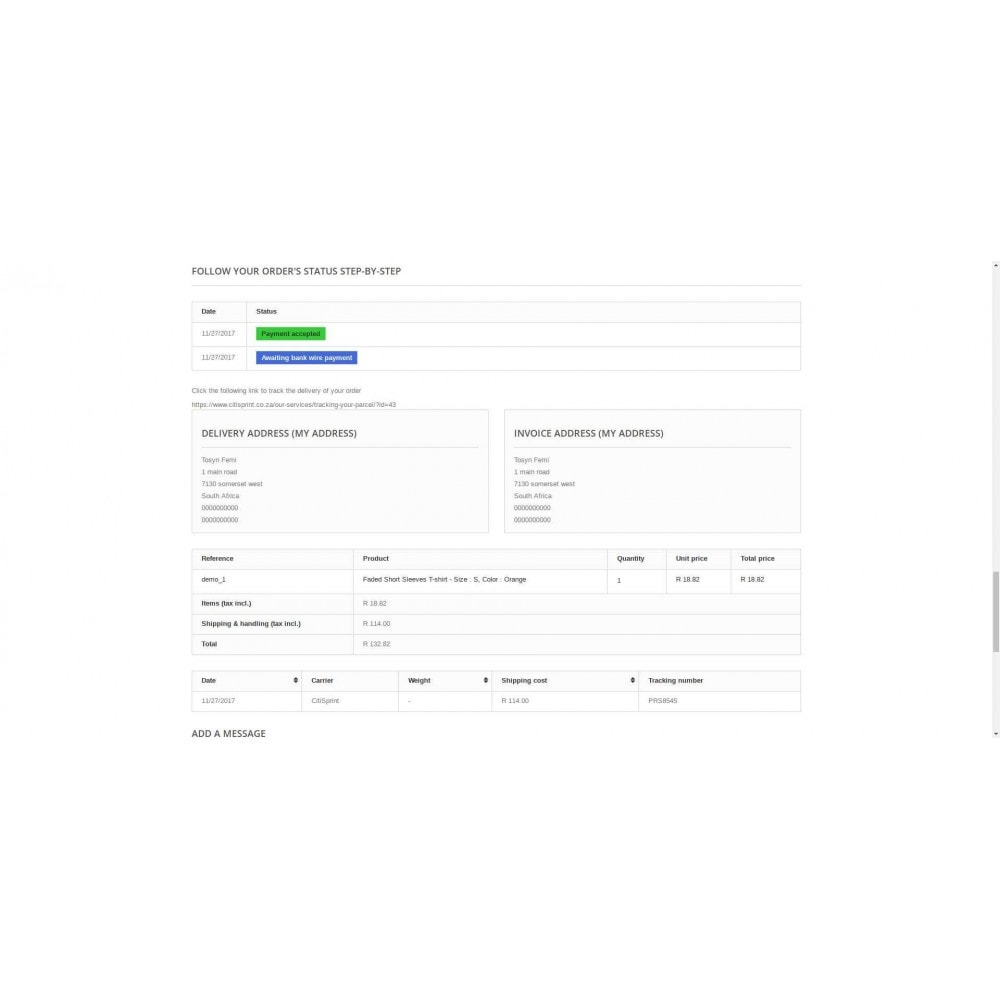Screen dimensions: 1000x1000
Task: Click the Payment accepted status badge
Action: pyautogui.click(x=291, y=334)
